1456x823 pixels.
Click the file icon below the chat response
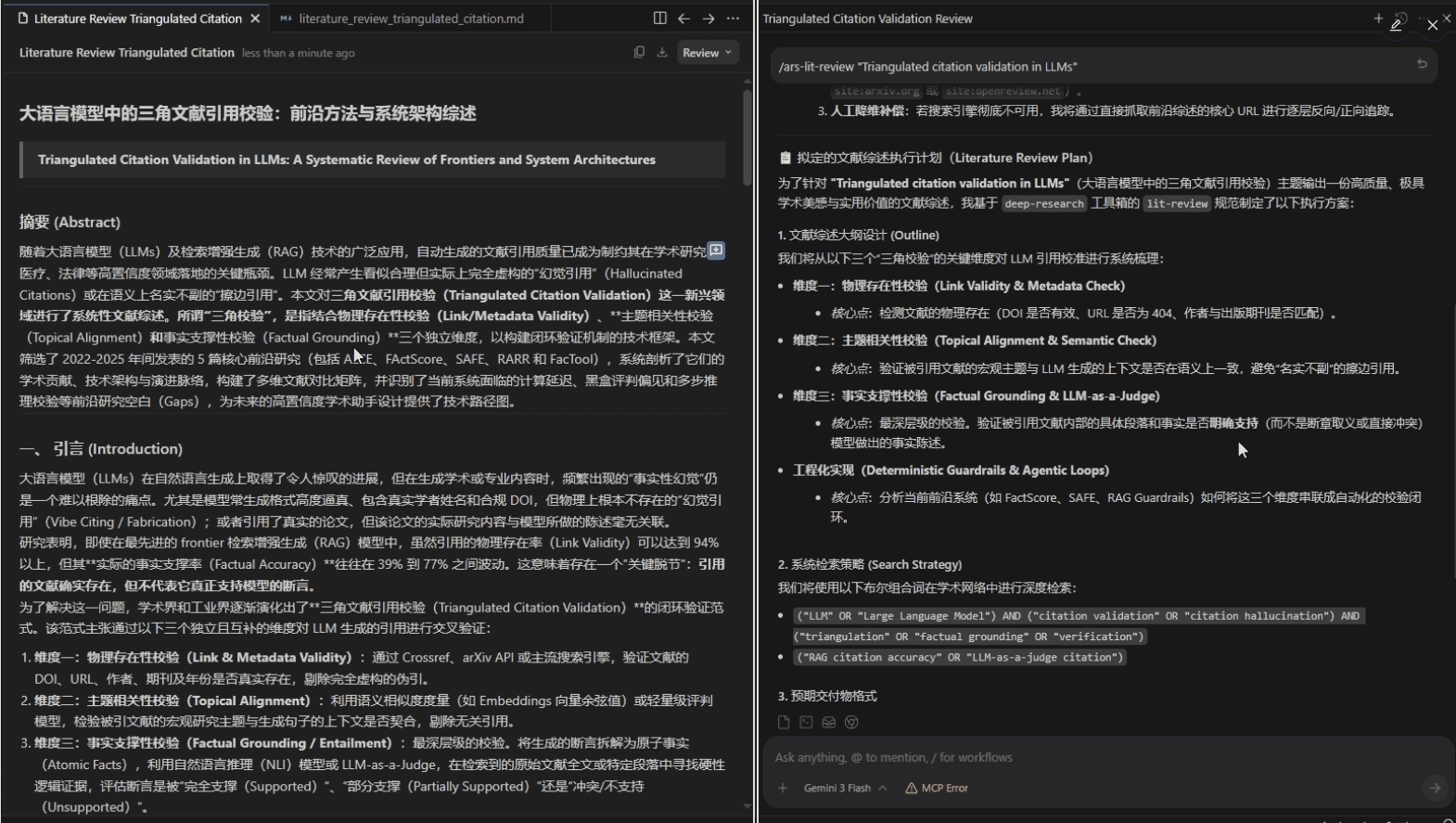[784, 722]
